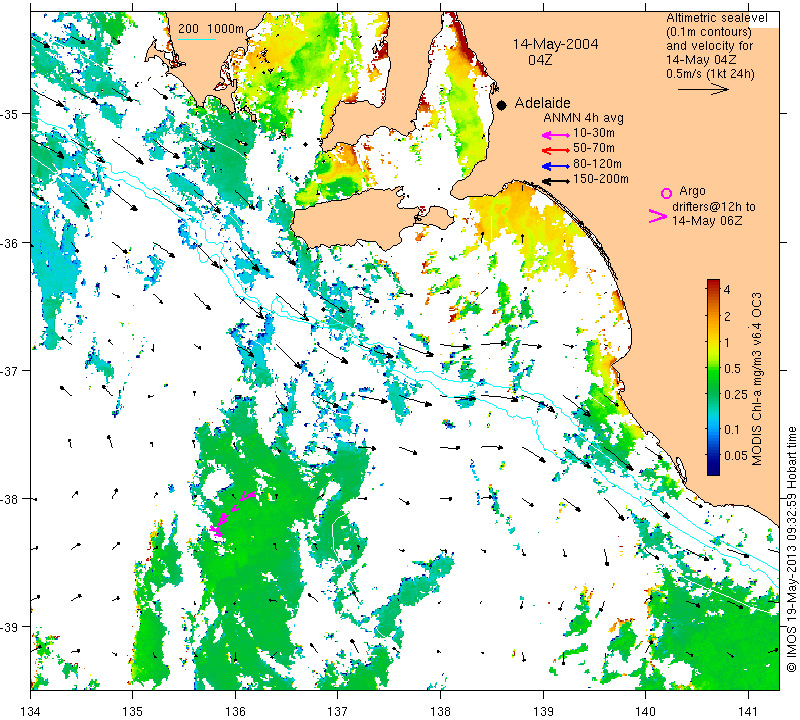
Task: Click the 'drifters@12h to' legend text
Action: [x=714, y=207]
